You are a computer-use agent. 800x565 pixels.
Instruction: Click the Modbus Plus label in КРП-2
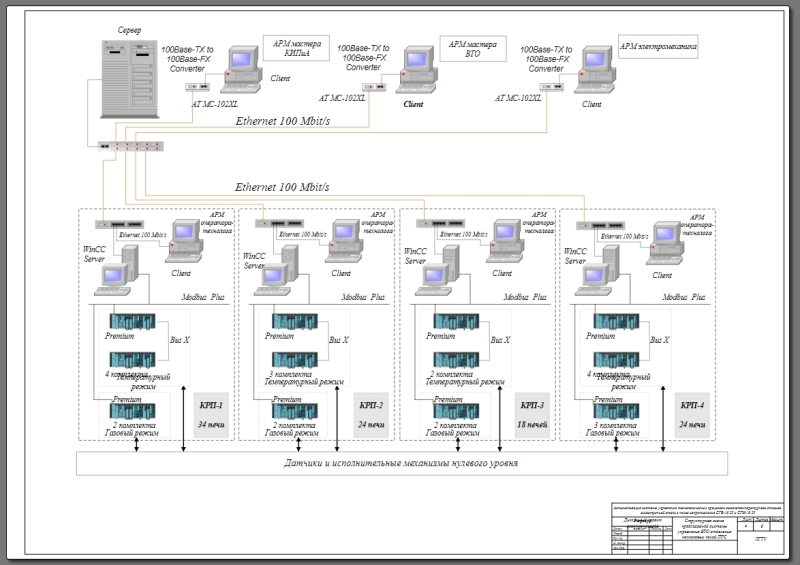click(363, 297)
